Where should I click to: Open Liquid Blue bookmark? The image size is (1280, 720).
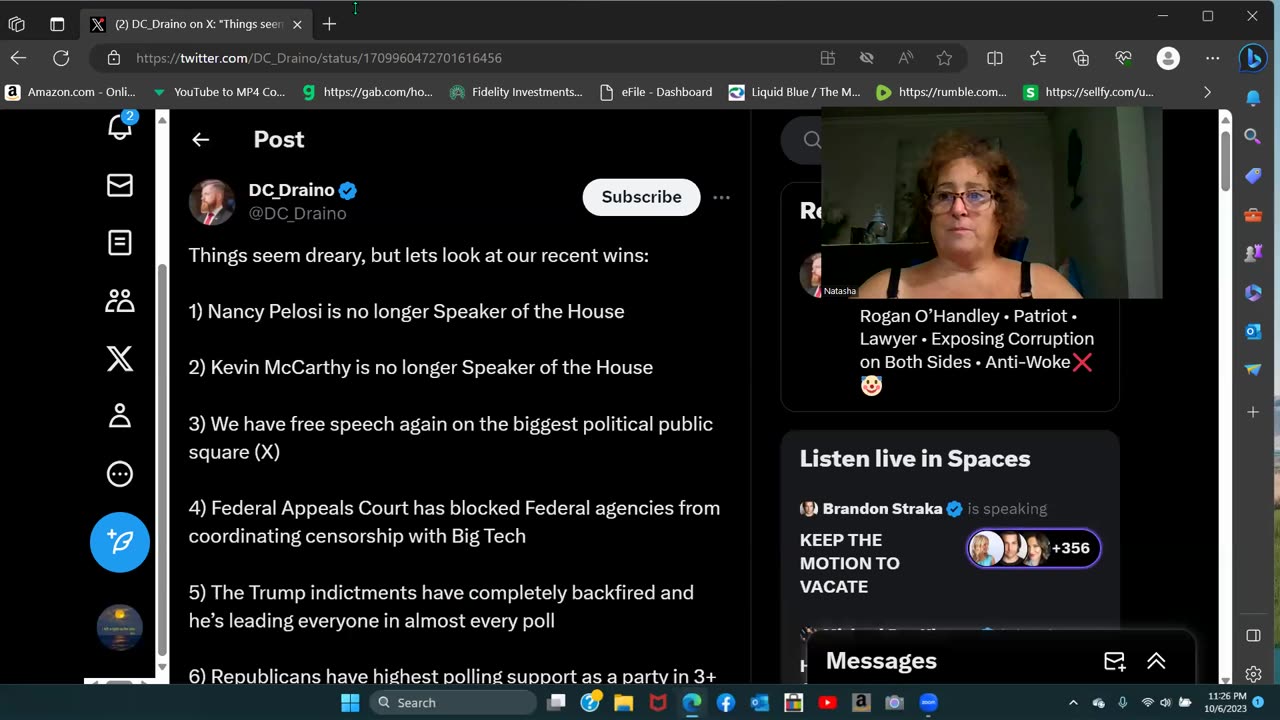(x=795, y=92)
